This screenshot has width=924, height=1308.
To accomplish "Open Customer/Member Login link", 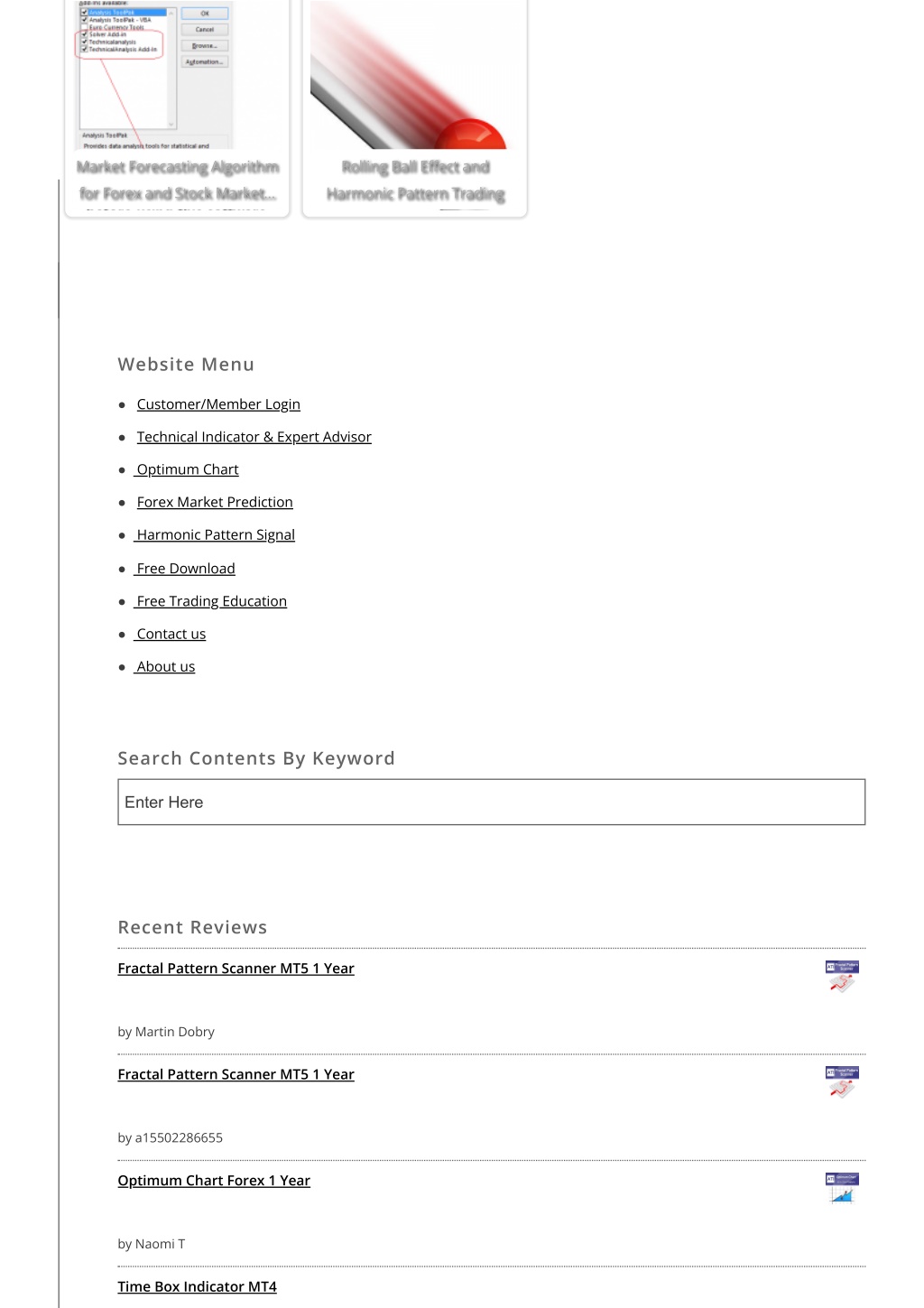I will 218,404.
